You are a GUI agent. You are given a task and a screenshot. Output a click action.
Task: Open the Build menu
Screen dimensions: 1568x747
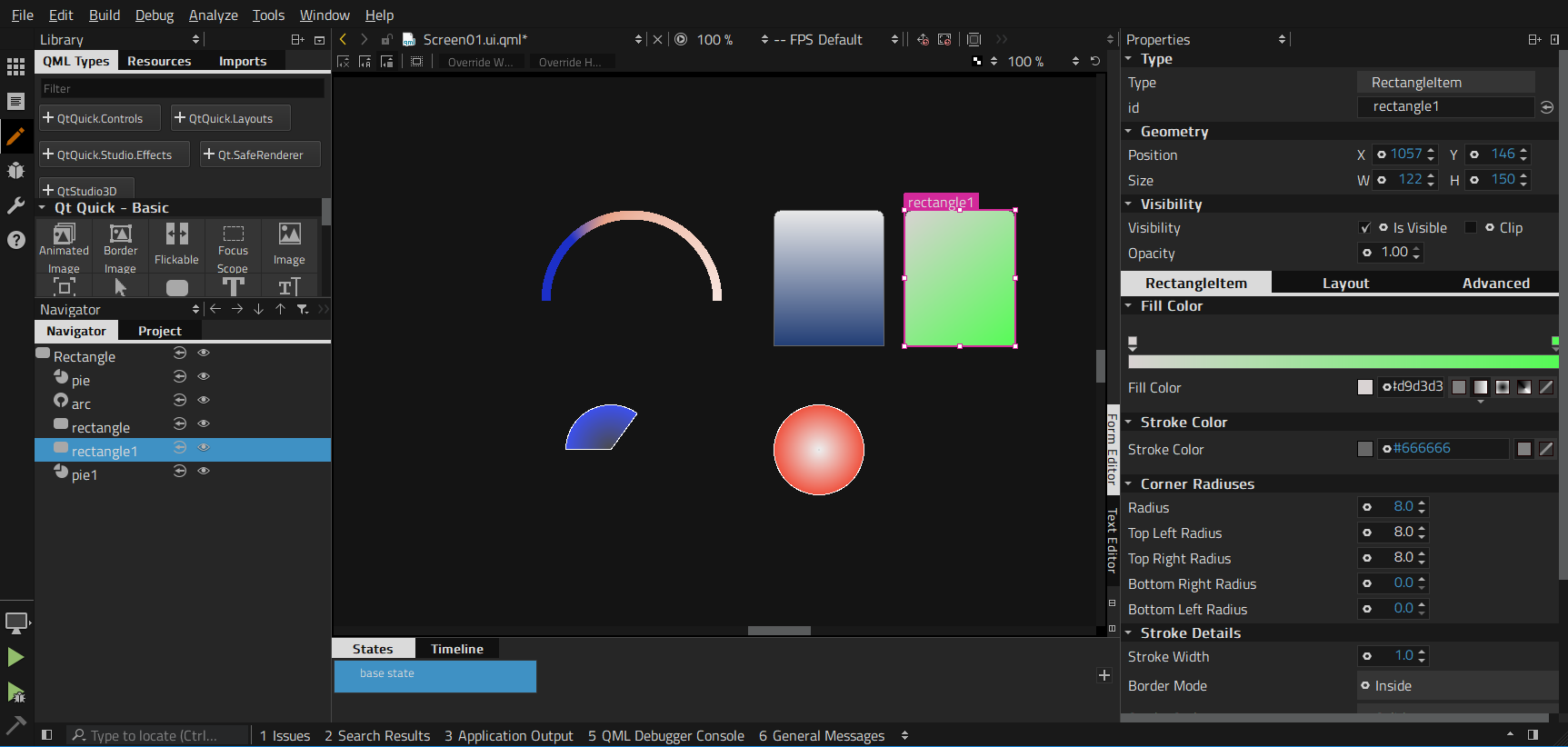pyautogui.click(x=105, y=15)
